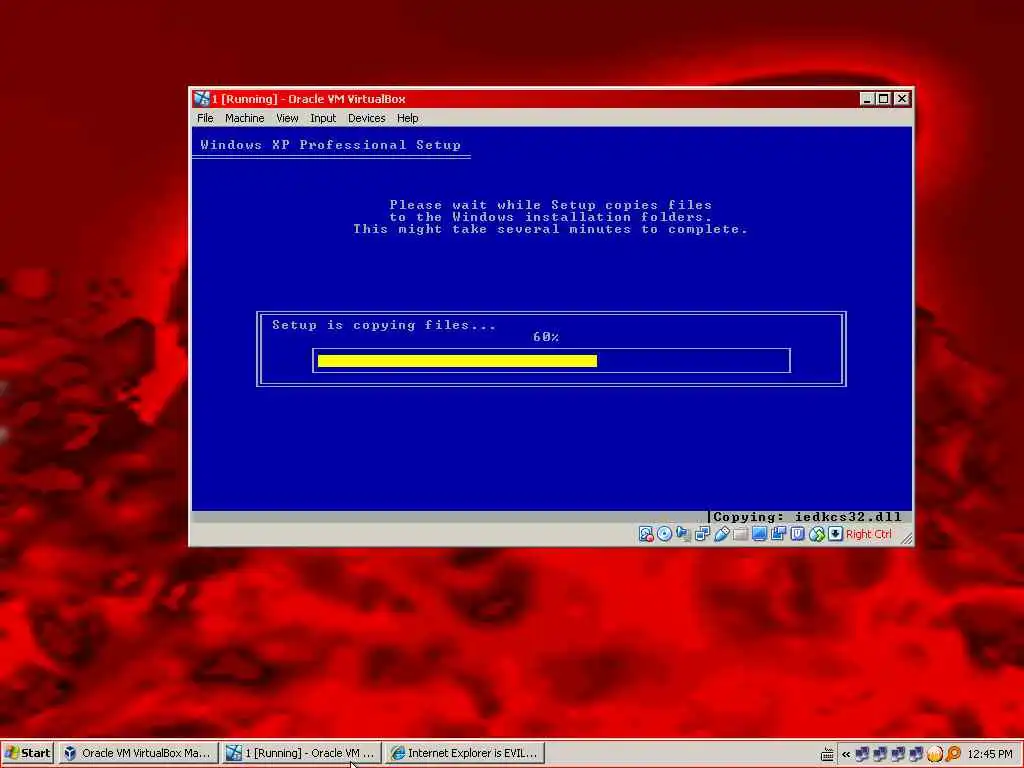Click the mouse integration indicator icon

pos(816,534)
